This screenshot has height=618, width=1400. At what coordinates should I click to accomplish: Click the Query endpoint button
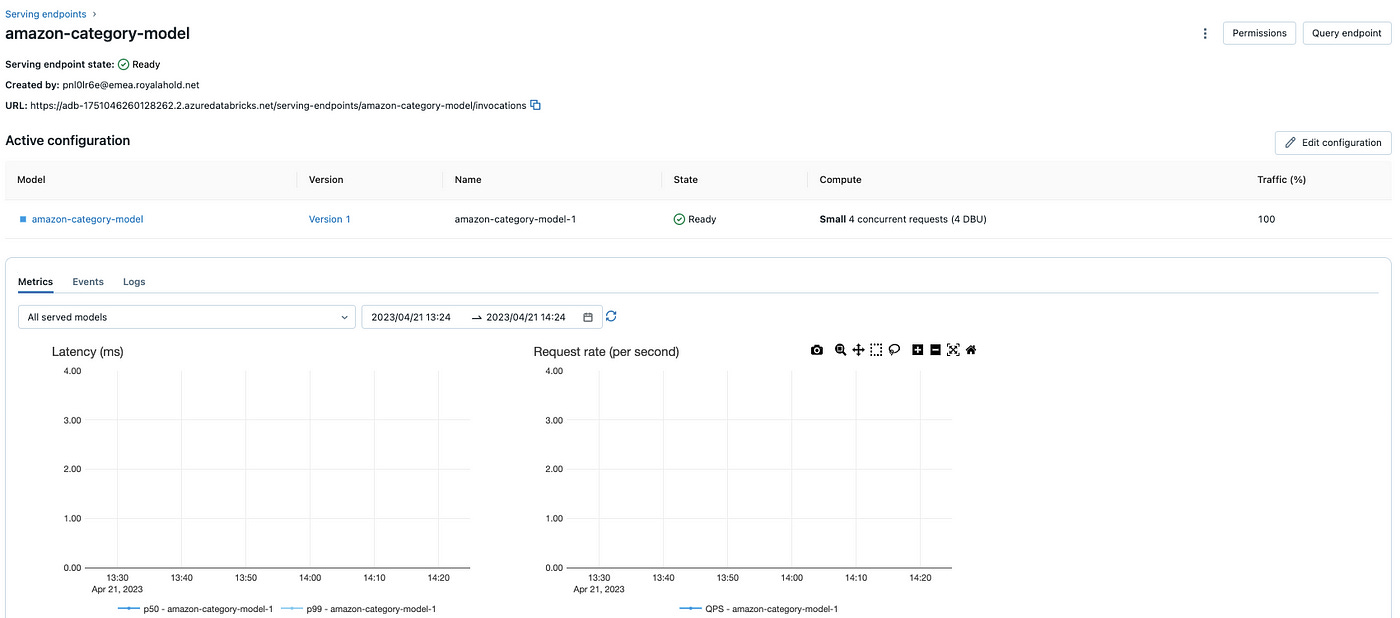pos(1346,33)
